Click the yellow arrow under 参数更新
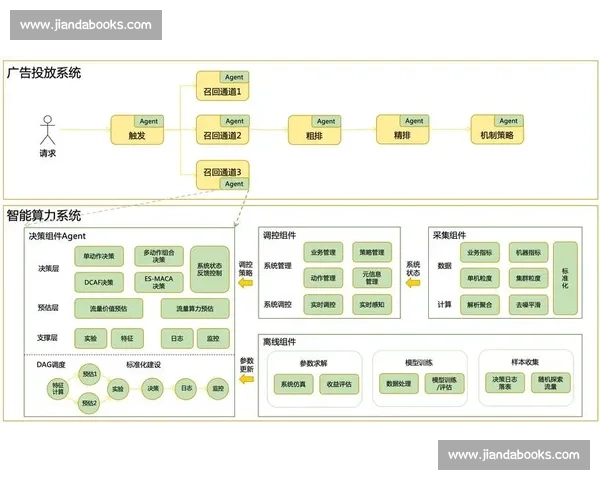This screenshot has height=480, width=600. click(246, 379)
